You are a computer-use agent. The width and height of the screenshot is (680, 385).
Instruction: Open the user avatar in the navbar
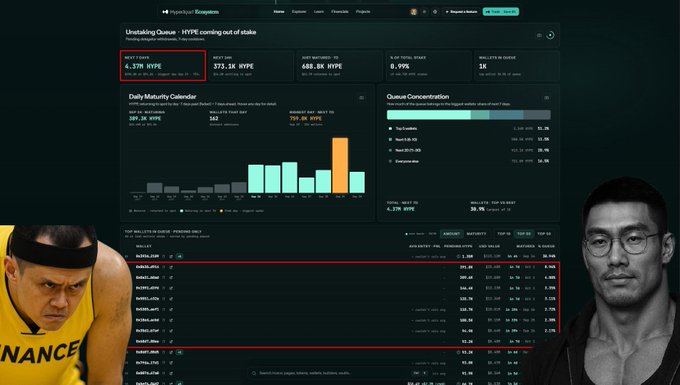point(413,12)
